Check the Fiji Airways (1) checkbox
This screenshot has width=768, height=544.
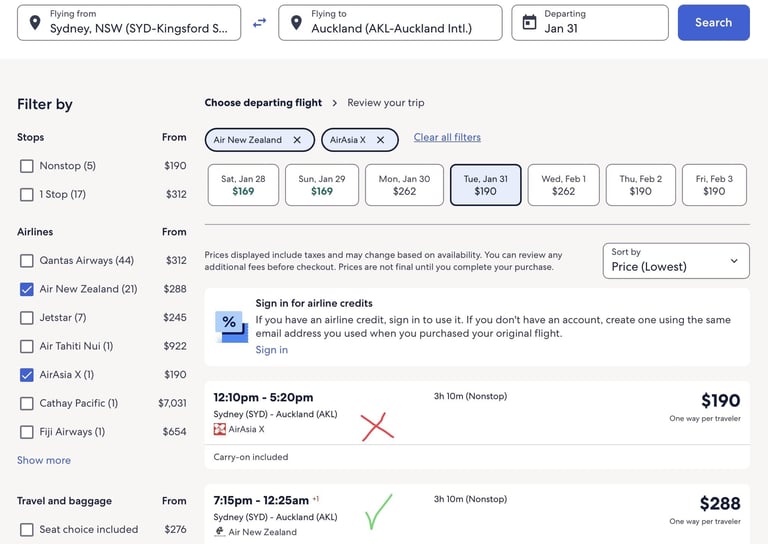point(26,432)
